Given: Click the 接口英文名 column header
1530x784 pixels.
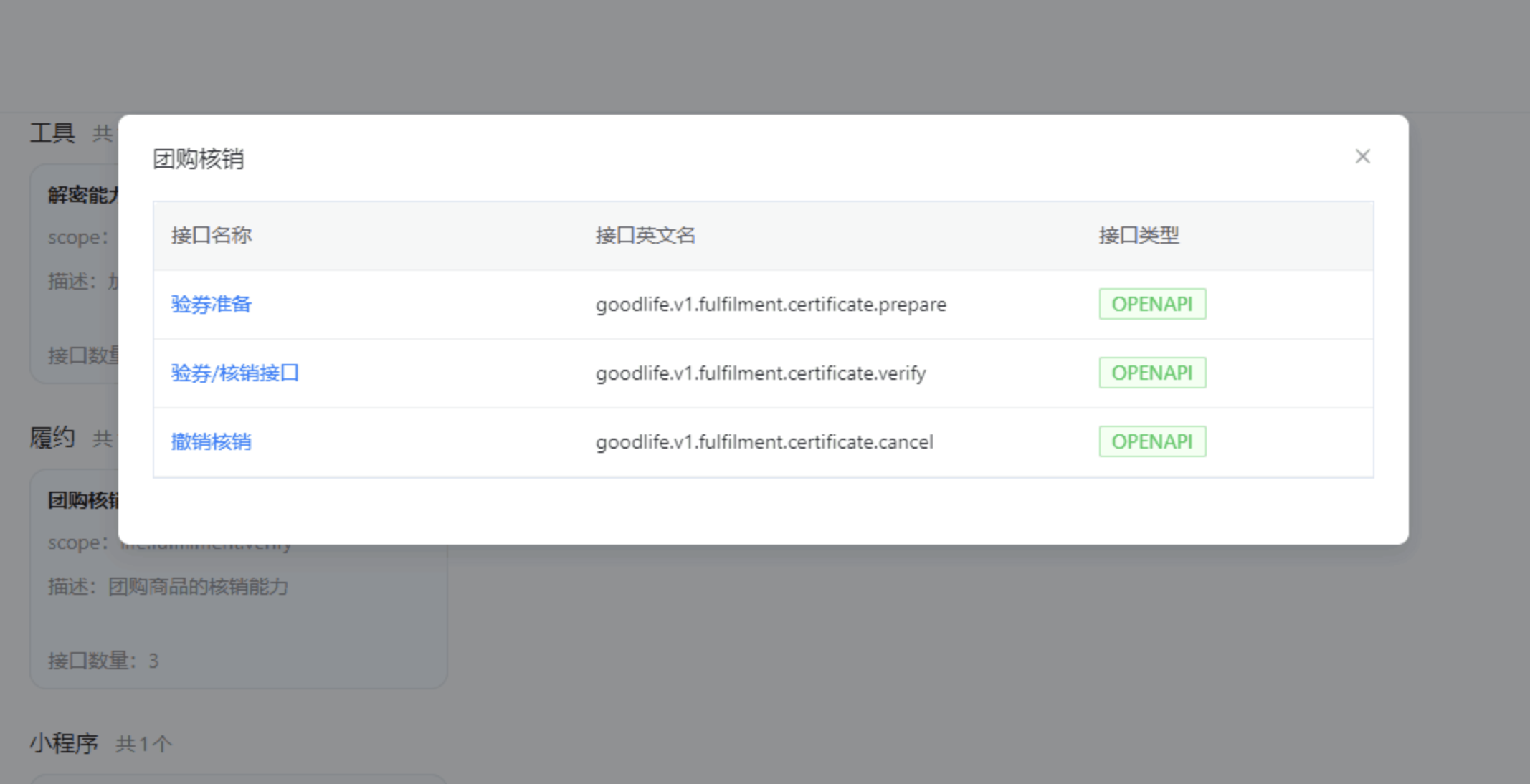Looking at the screenshot, I should pos(645,236).
